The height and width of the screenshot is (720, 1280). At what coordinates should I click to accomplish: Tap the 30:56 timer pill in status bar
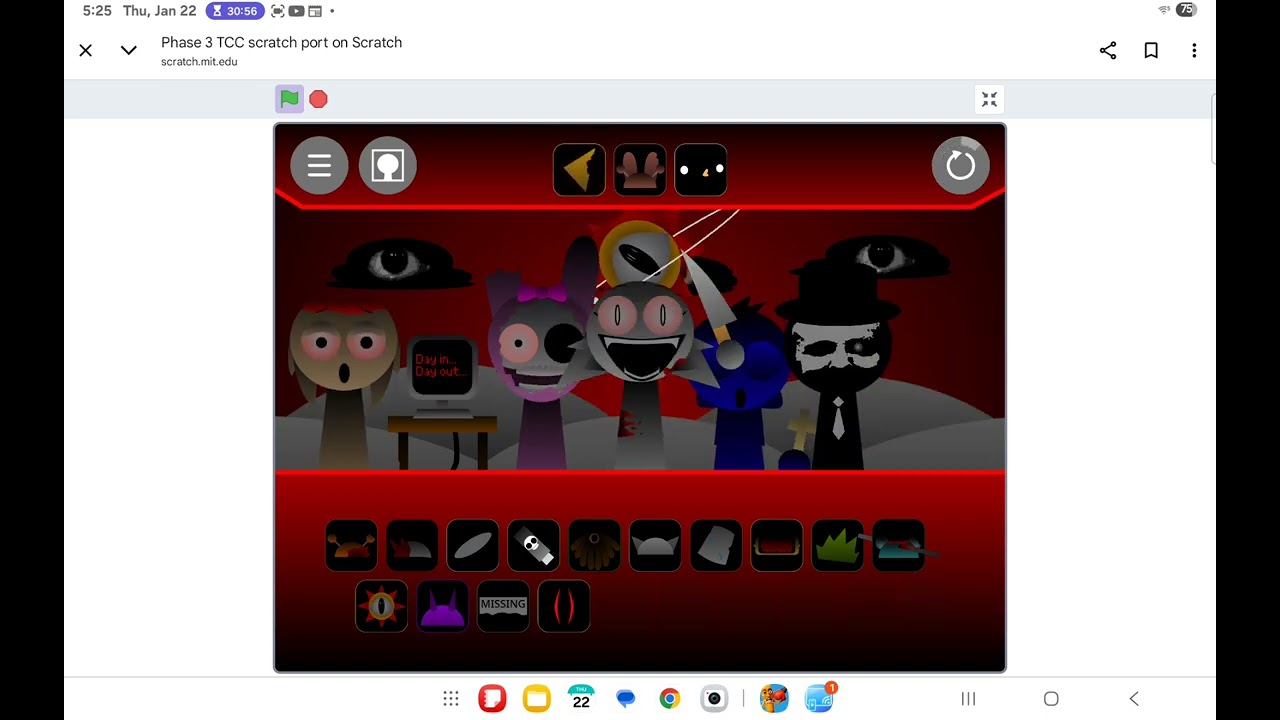pos(234,11)
